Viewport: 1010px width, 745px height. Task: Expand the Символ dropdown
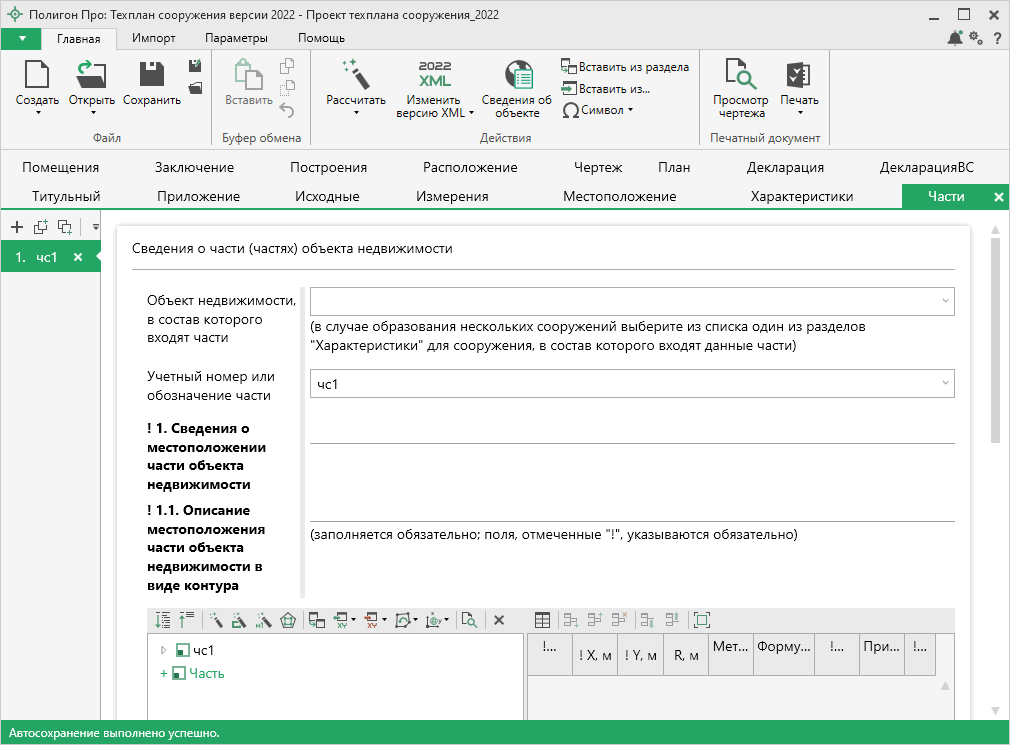(x=598, y=110)
